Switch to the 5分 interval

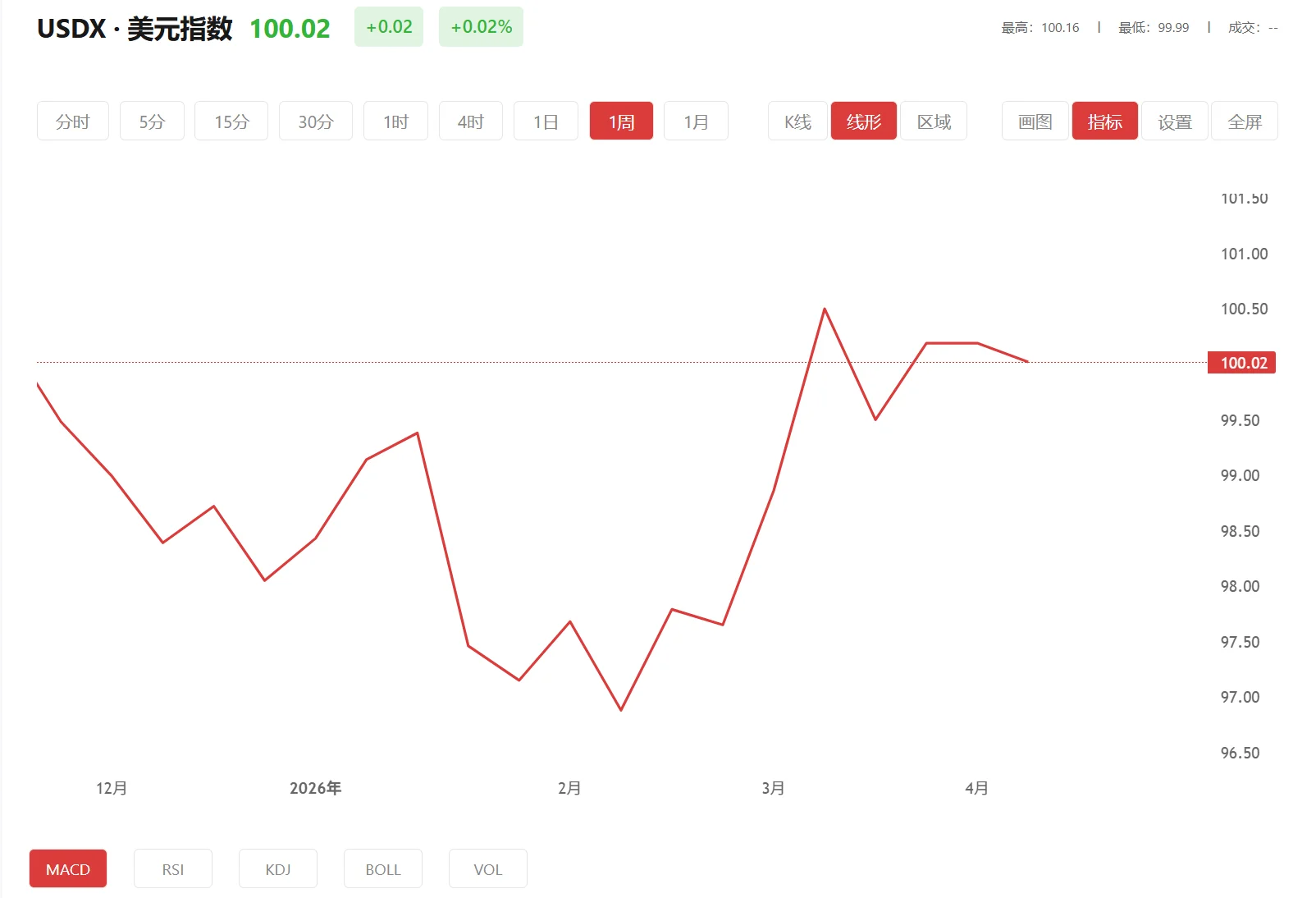click(152, 121)
